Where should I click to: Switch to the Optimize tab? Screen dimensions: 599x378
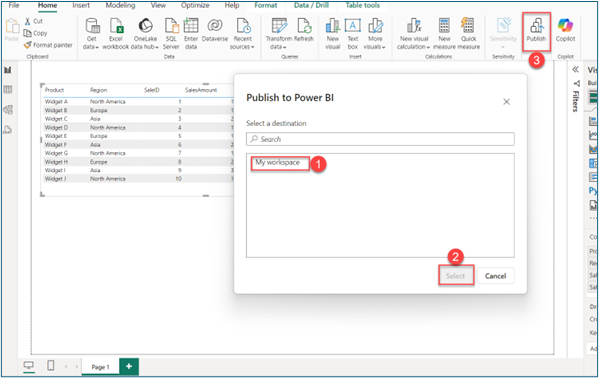click(195, 5)
